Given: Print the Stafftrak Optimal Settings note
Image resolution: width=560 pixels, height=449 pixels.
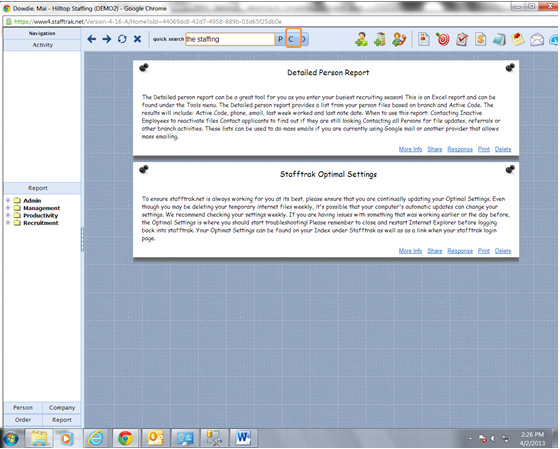Looking at the screenshot, I should coord(484,251).
